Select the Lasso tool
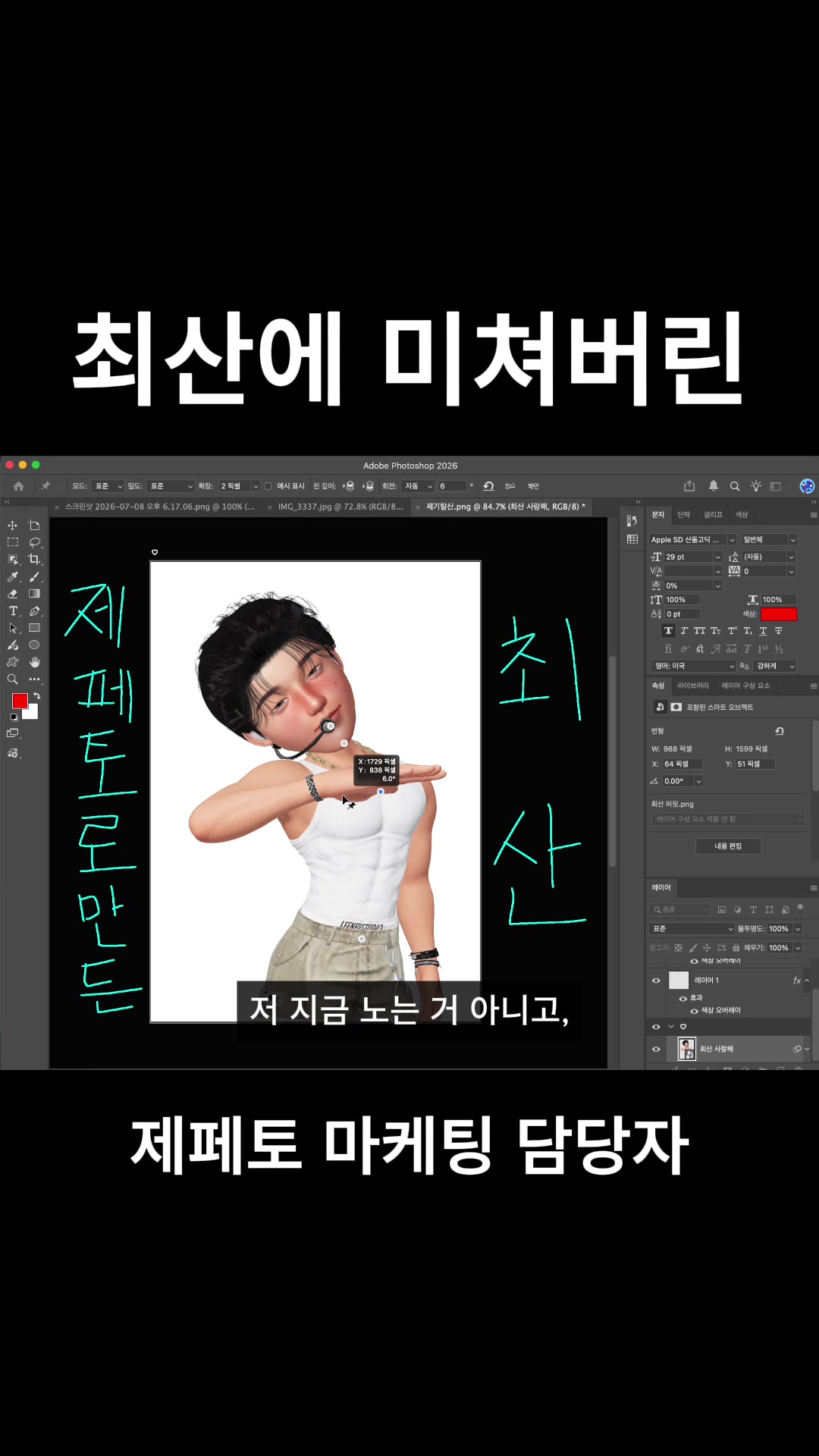Viewport: 819px width, 1456px height. click(x=34, y=542)
